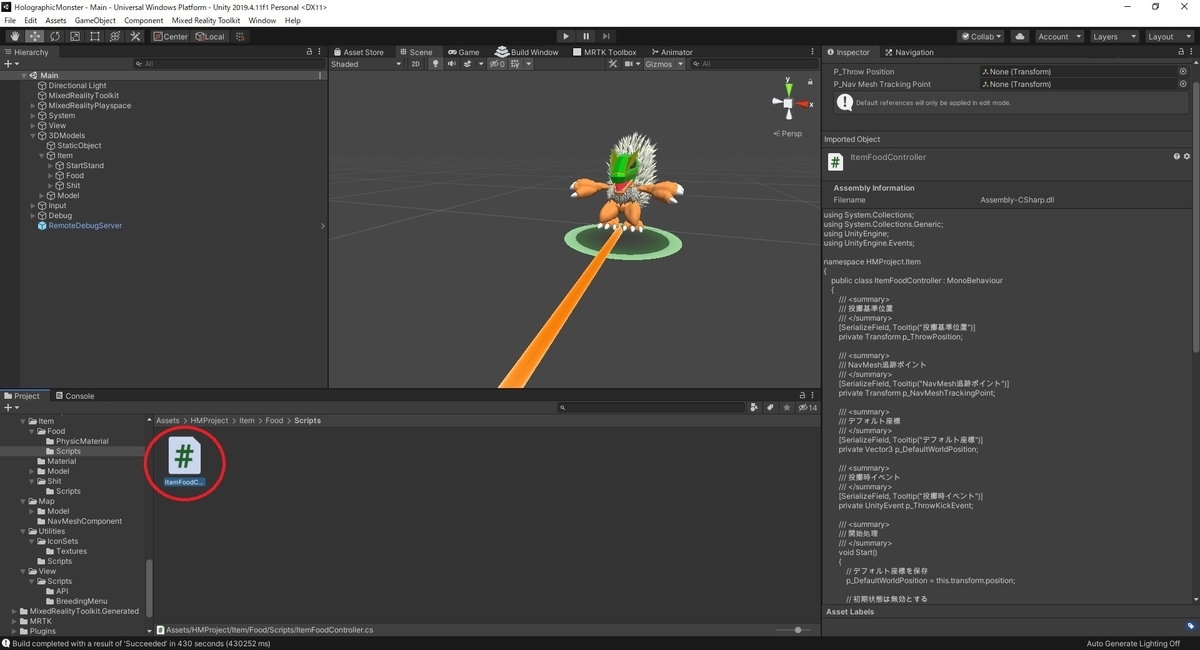
Task: Switch to the Navigation tab
Action: coord(909,52)
